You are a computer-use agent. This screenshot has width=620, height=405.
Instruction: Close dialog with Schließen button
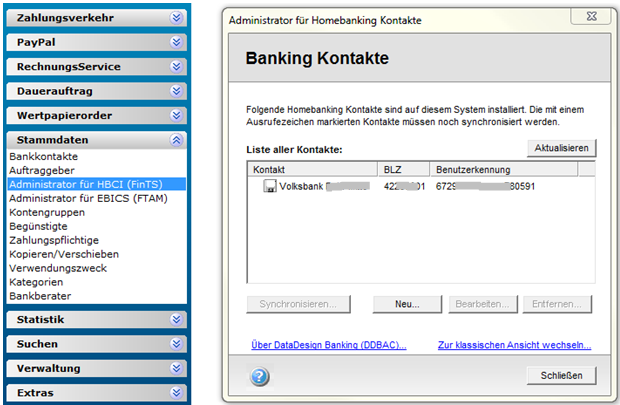pyautogui.click(x=561, y=375)
